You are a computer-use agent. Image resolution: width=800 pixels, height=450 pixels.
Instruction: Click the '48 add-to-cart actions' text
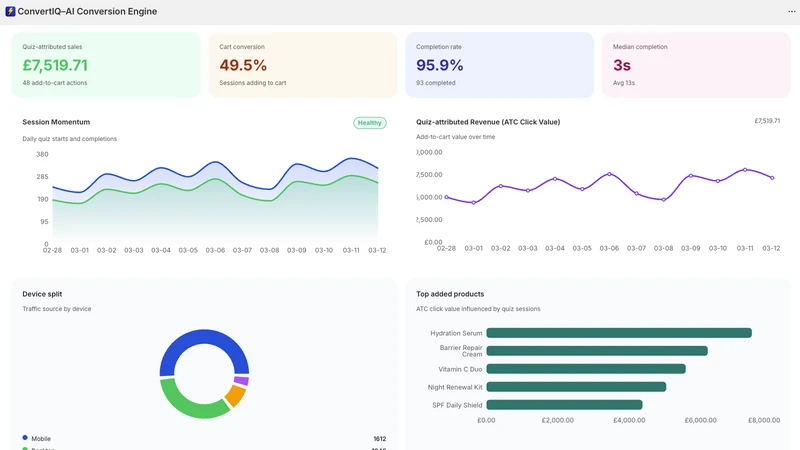(55, 83)
